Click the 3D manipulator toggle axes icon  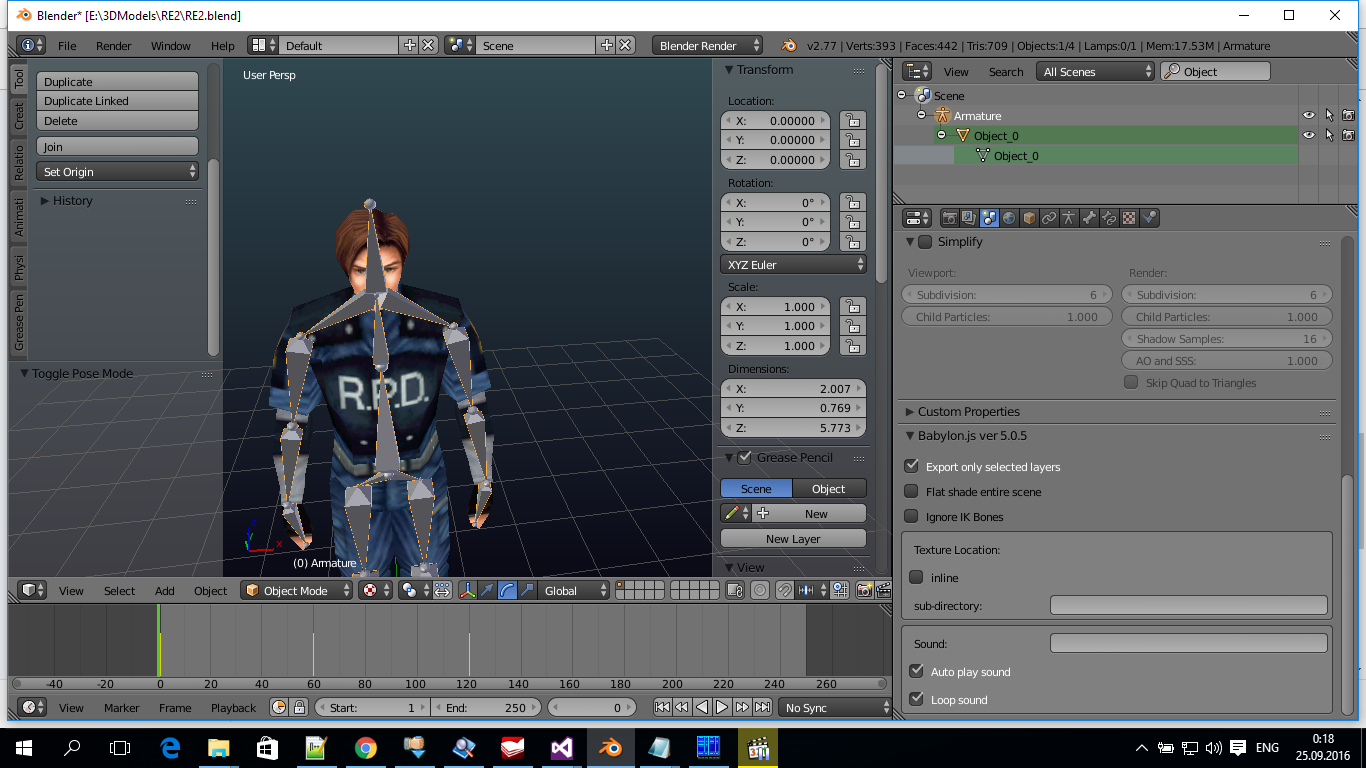click(x=468, y=591)
